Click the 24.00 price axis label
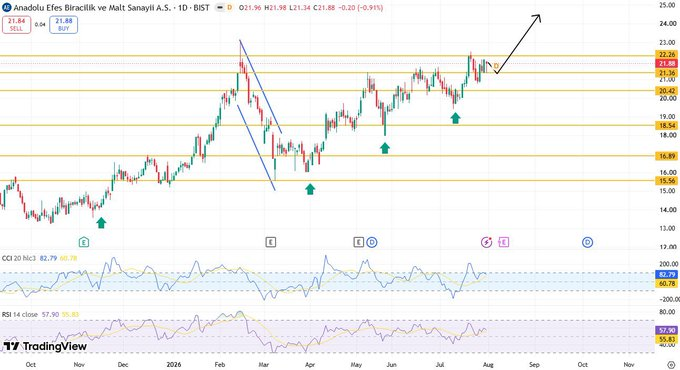Screen dimensions: 680x370 click(667, 23)
